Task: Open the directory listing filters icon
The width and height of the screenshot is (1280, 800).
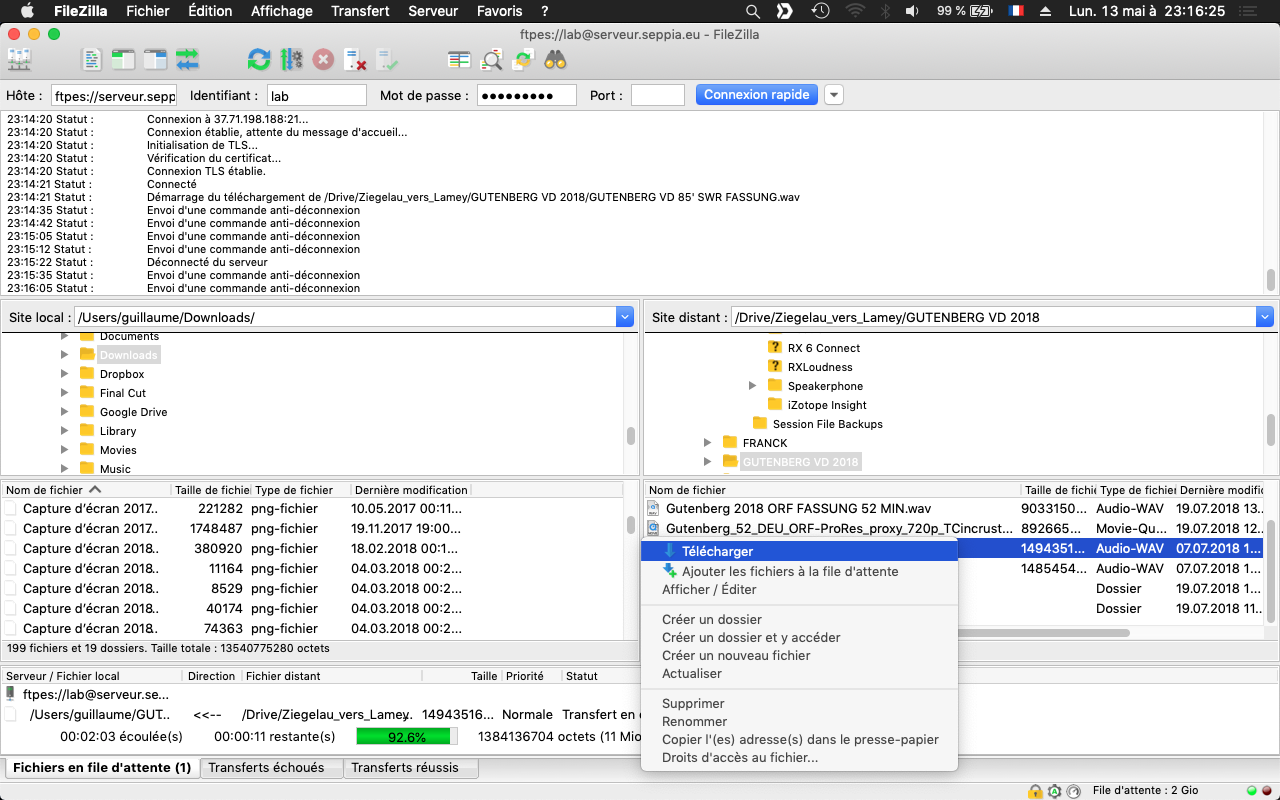Action: point(459,60)
